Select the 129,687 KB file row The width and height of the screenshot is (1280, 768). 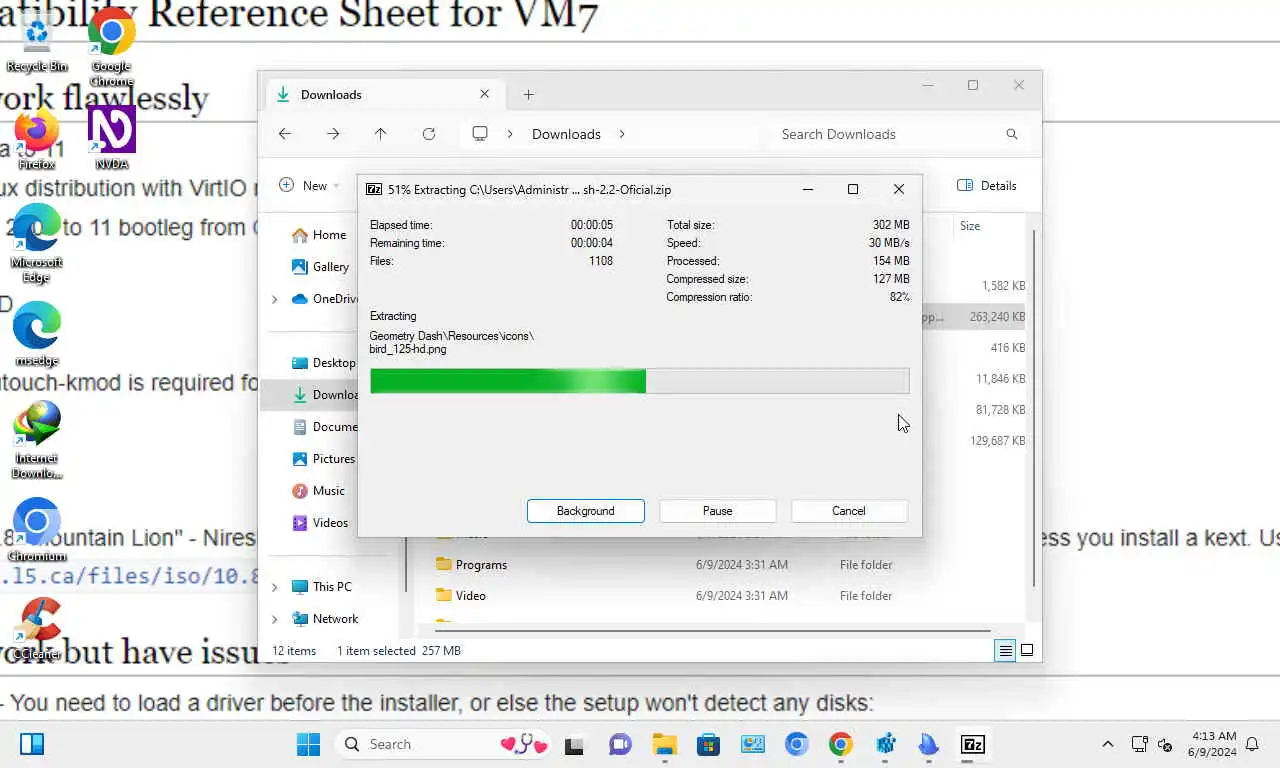(974, 441)
